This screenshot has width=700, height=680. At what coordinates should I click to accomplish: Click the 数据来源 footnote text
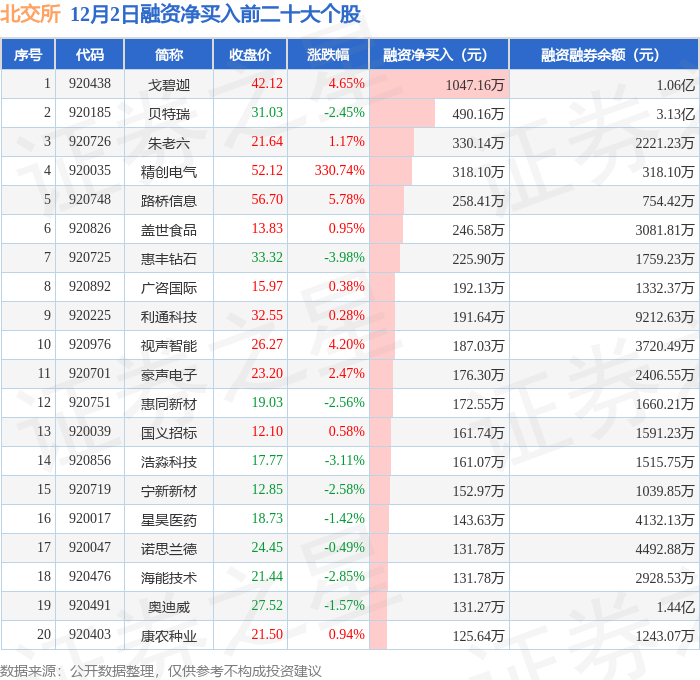(161, 671)
